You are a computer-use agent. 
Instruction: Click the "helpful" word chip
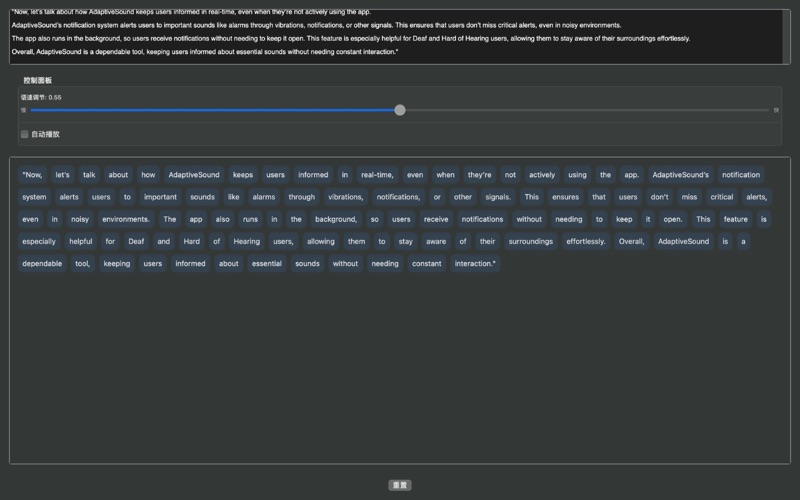pyautogui.click(x=81, y=241)
